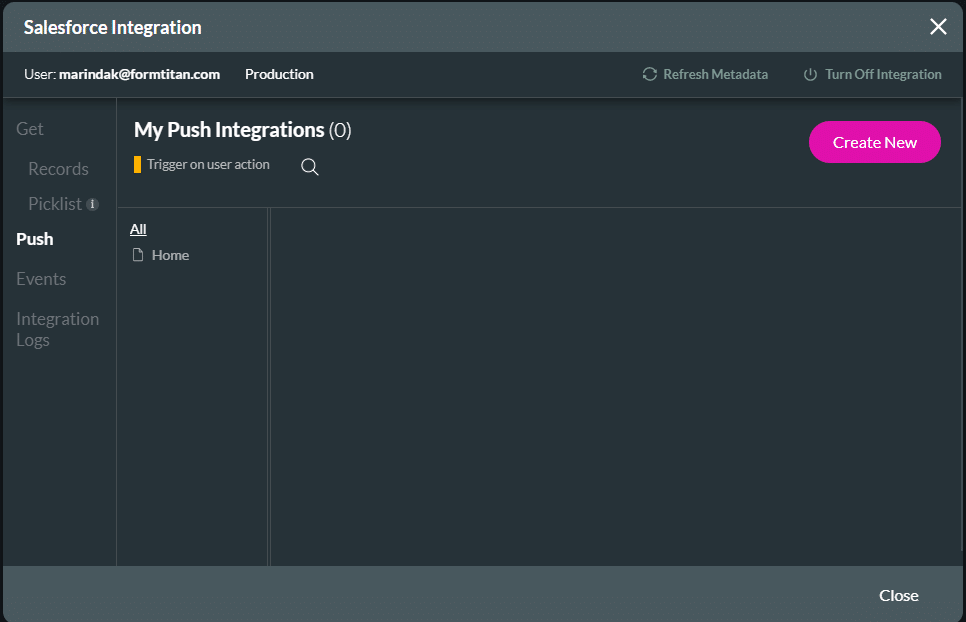
Task: Open the Picklist subsection
Action: 55,203
